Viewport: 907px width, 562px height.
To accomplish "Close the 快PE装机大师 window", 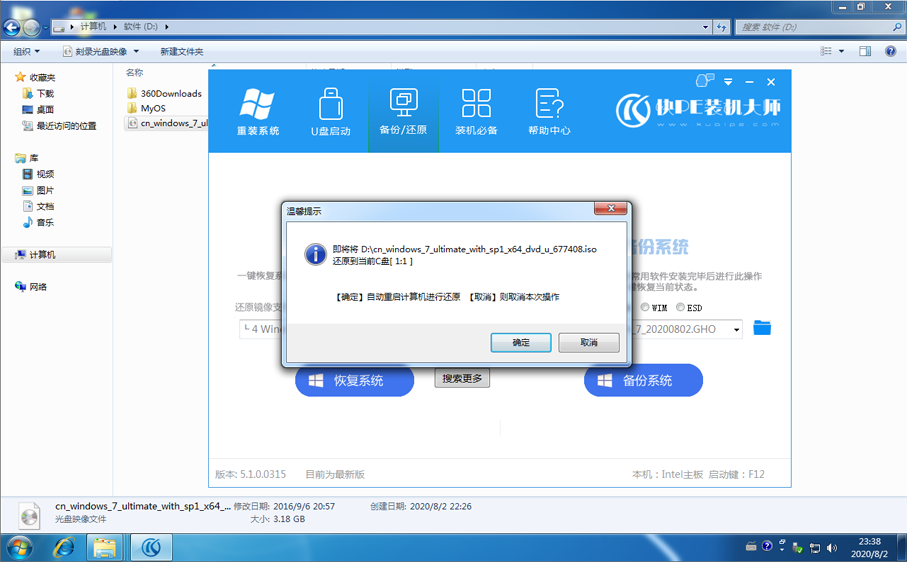I will pyautogui.click(x=771, y=82).
